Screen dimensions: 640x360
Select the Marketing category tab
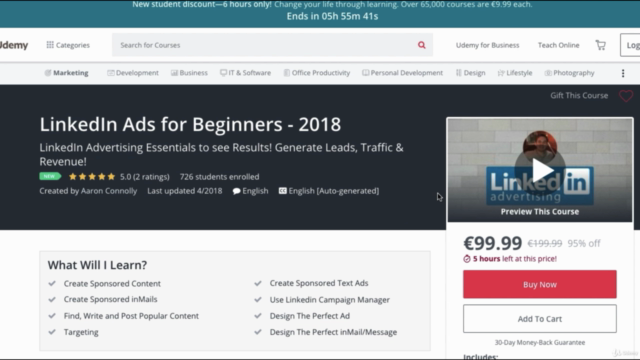tap(67, 73)
